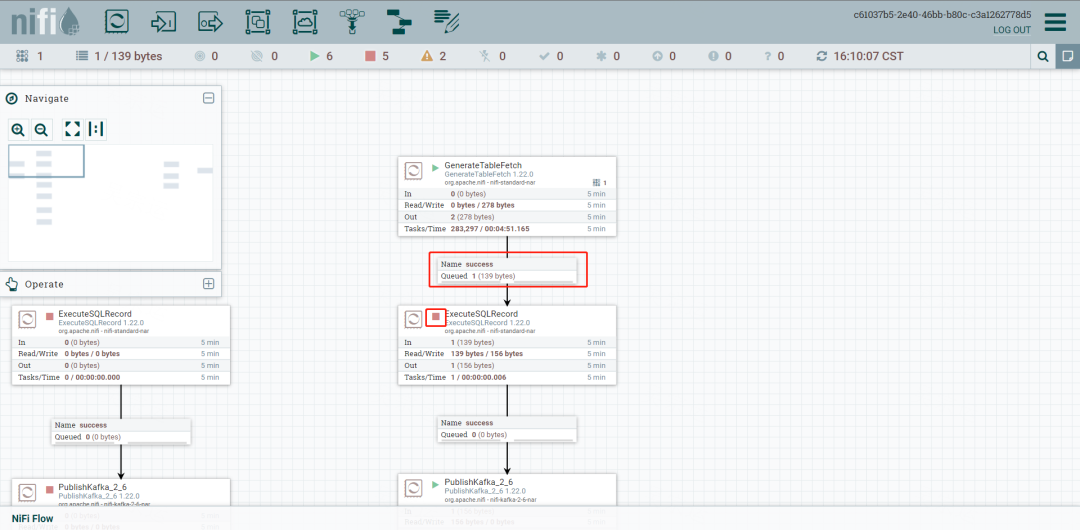The image size is (1080, 530).
Task: Select the GenerateTableFetch processor title
Action: click(483, 165)
